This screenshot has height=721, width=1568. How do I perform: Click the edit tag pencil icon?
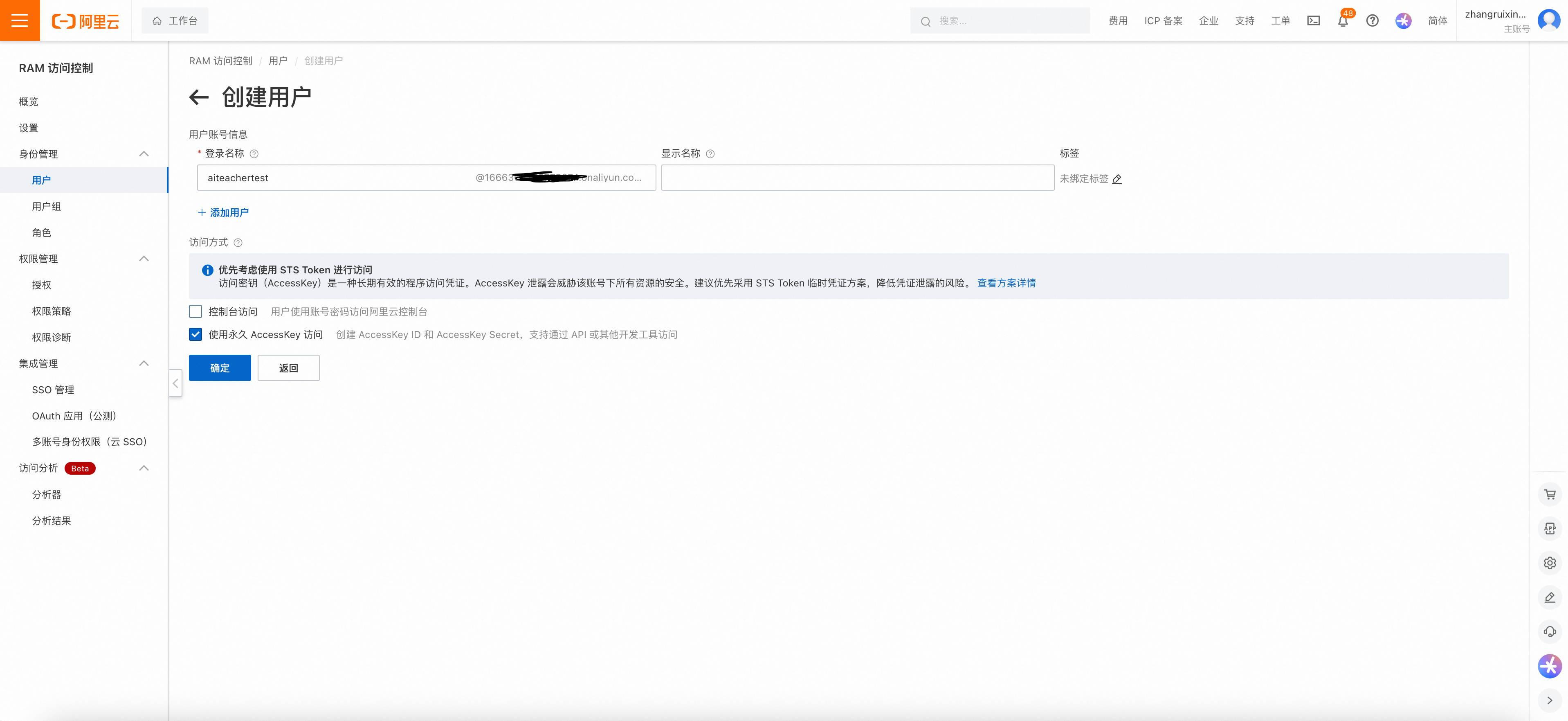(x=1116, y=179)
